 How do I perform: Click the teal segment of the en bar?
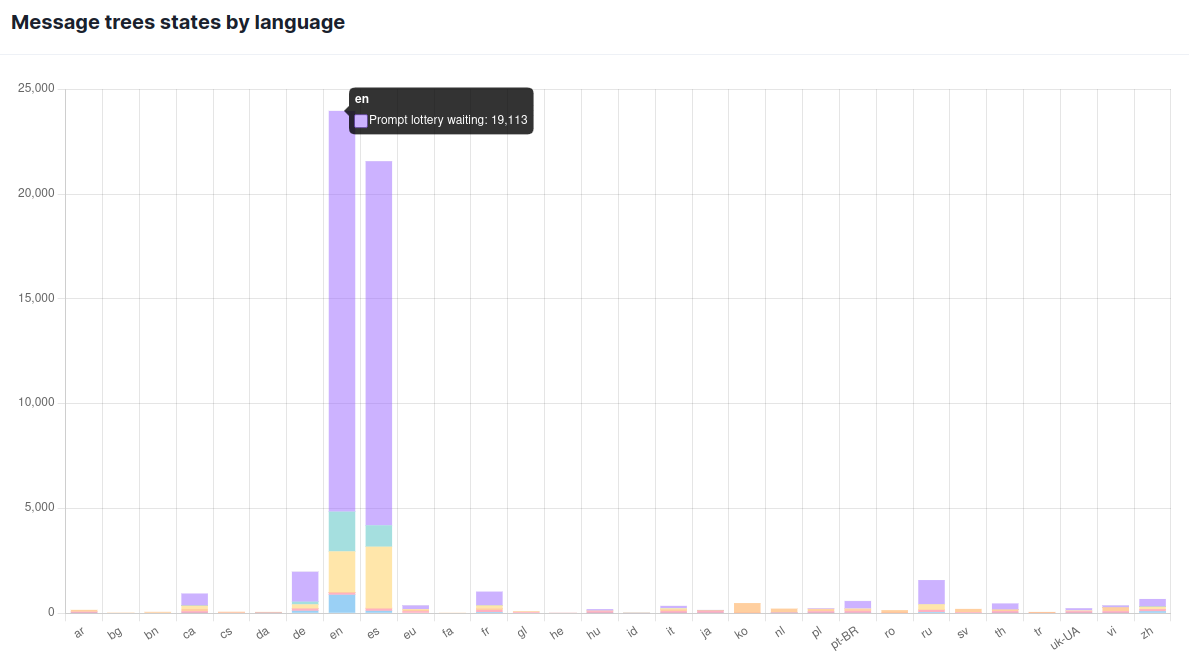tap(342, 531)
